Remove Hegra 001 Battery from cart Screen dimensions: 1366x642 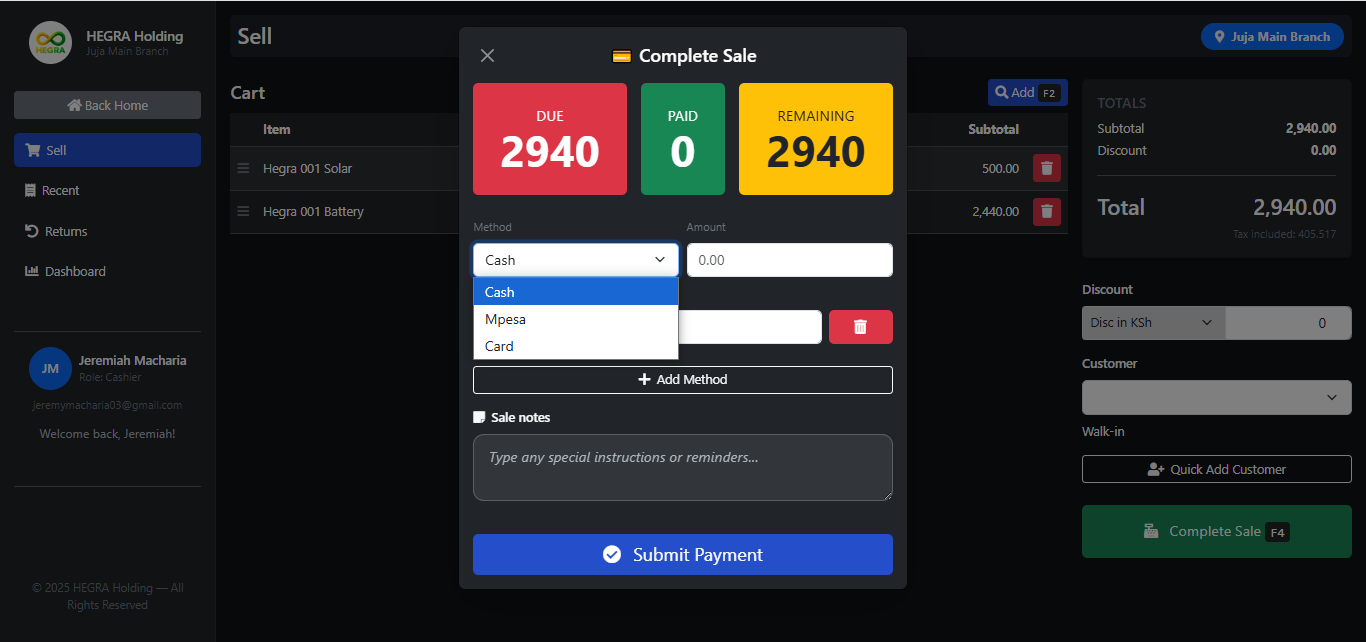1046,211
